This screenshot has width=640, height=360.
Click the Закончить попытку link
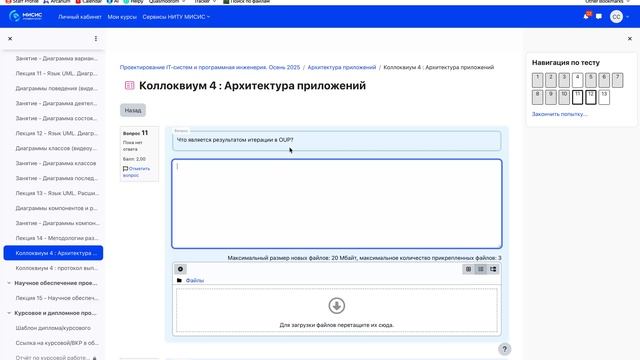(559, 114)
